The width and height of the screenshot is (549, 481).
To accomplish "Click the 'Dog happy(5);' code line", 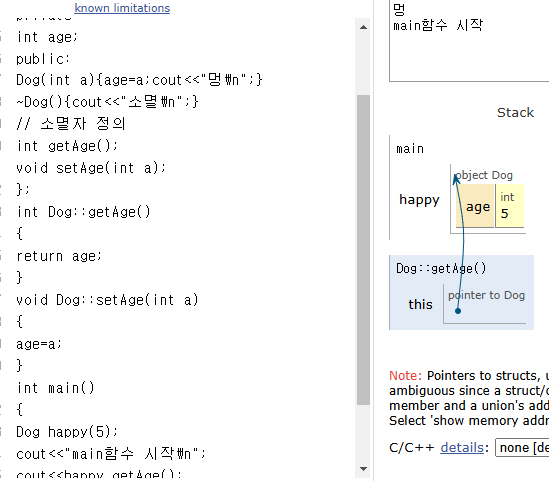I will click(x=67, y=432).
